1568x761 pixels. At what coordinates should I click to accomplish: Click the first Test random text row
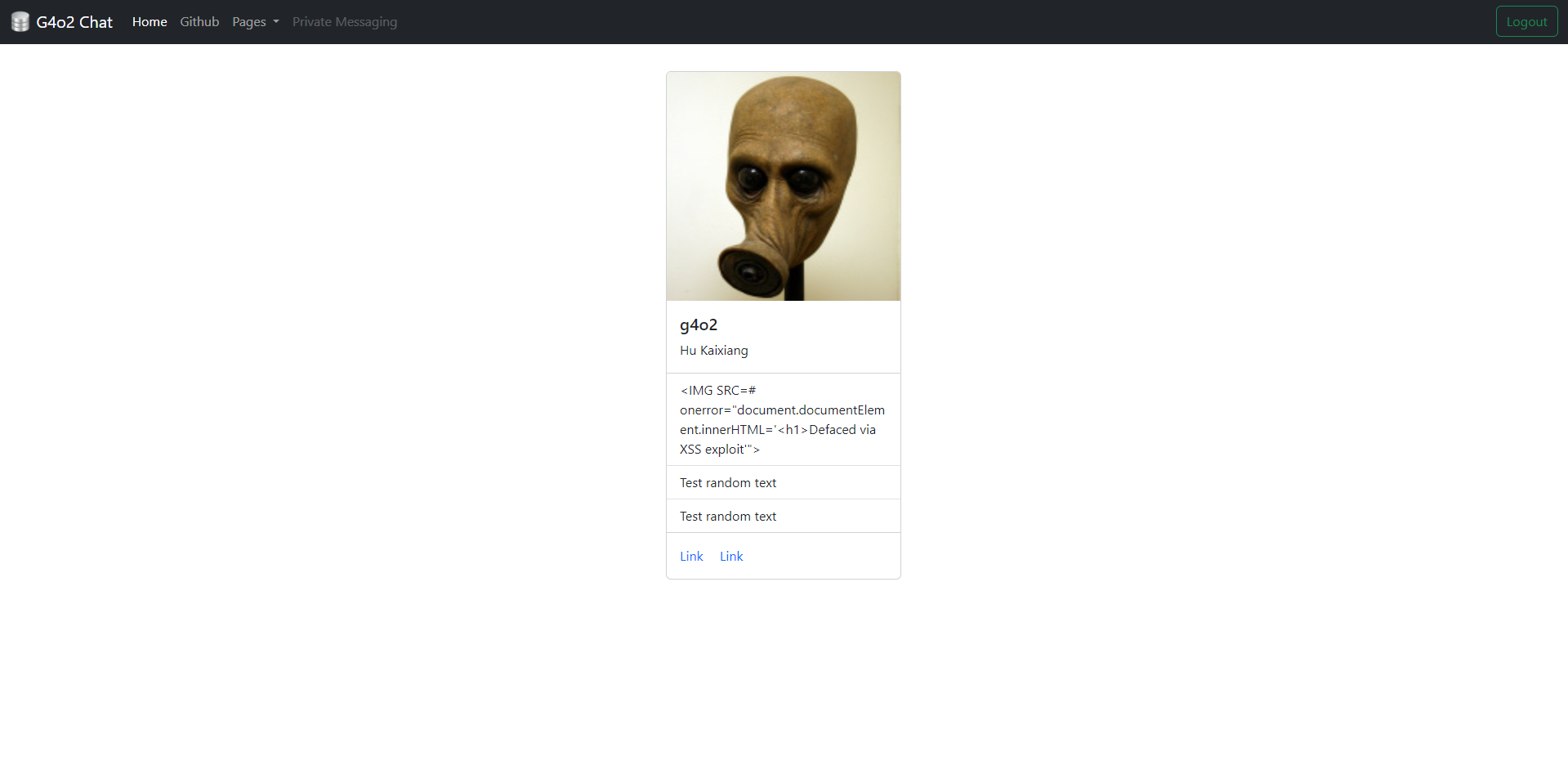tap(784, 482)
